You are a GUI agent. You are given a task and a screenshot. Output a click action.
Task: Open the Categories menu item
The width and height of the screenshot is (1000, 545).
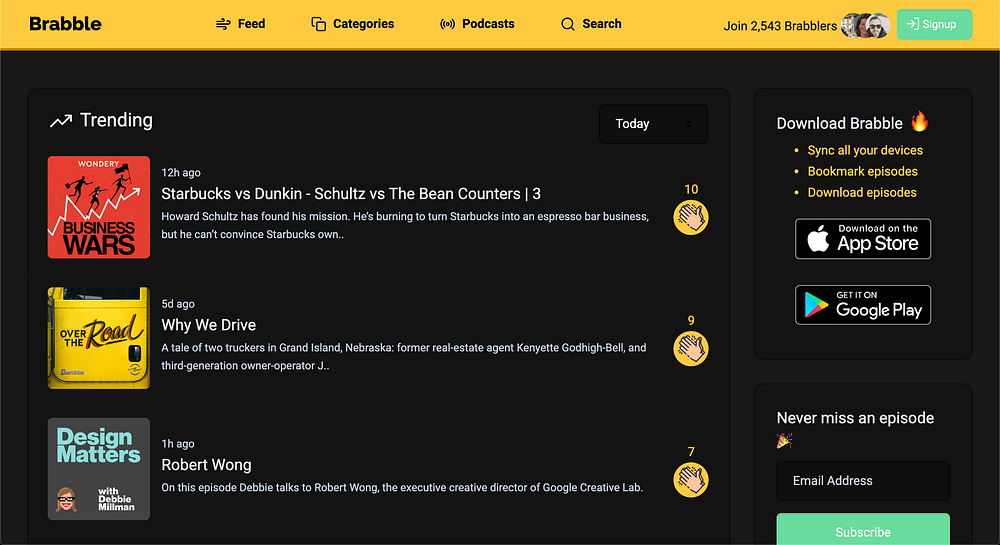pyautogui.click(x=353, y=24)
